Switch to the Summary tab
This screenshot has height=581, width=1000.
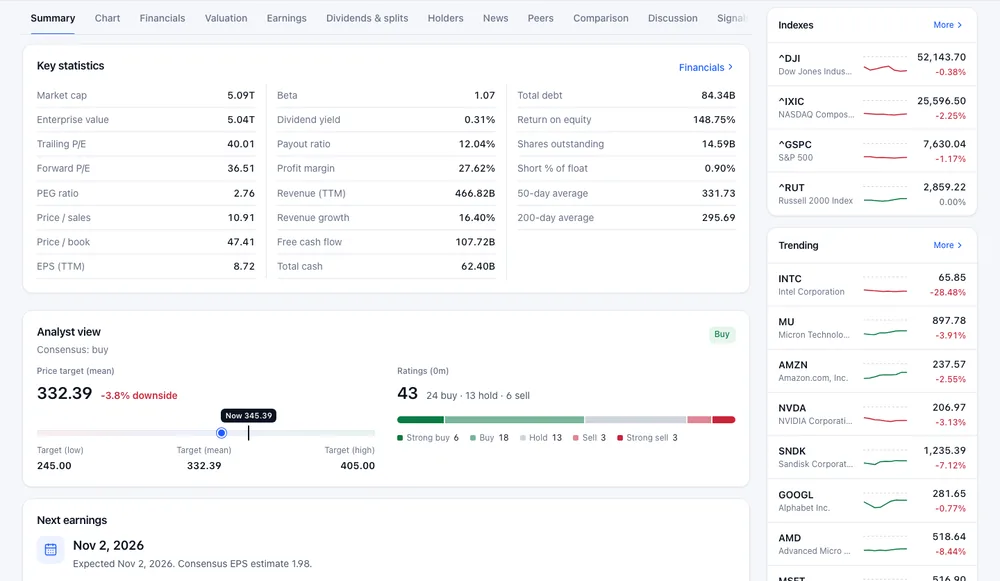pyautogui.click(x=53, y=18)
